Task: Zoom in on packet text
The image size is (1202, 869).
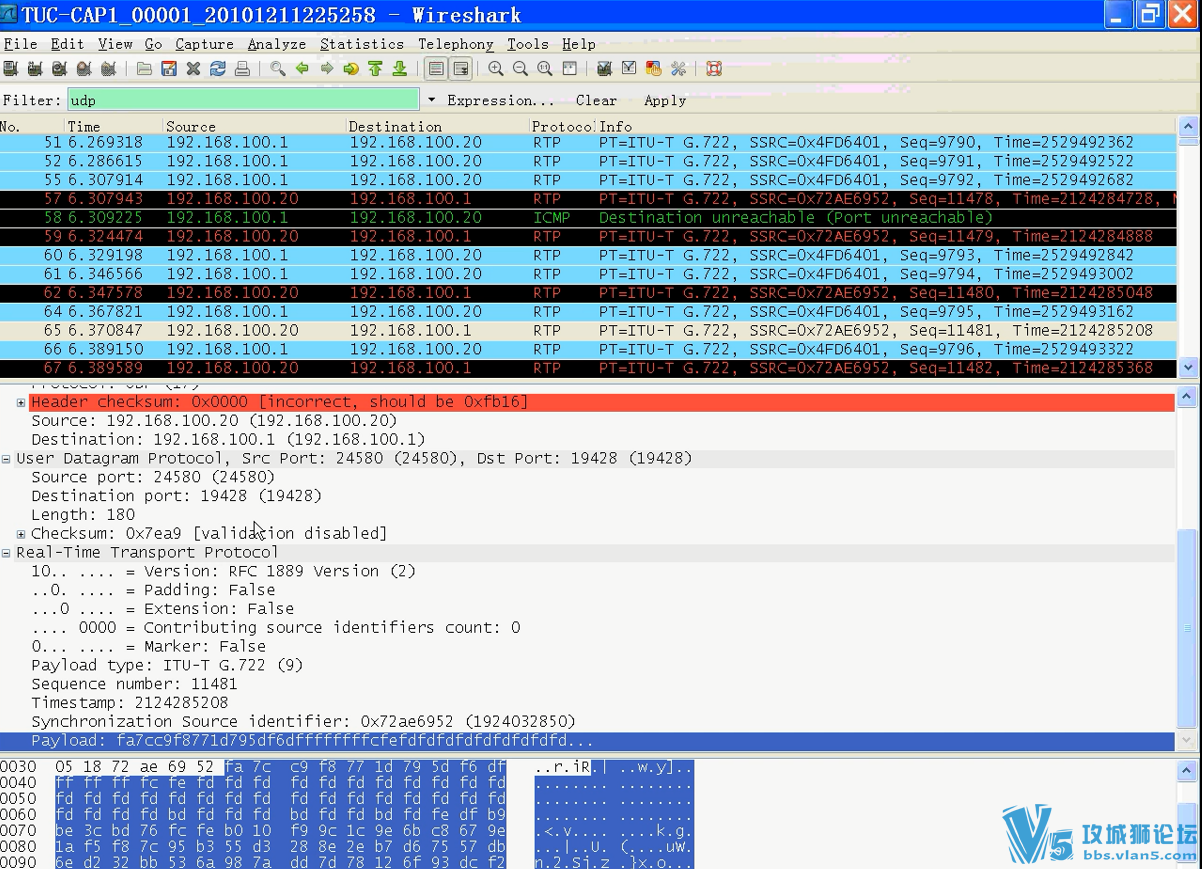Action: tap(496, 69)
